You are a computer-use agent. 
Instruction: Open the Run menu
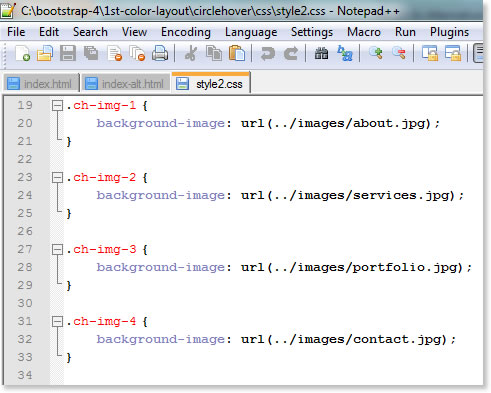[405, 32]
